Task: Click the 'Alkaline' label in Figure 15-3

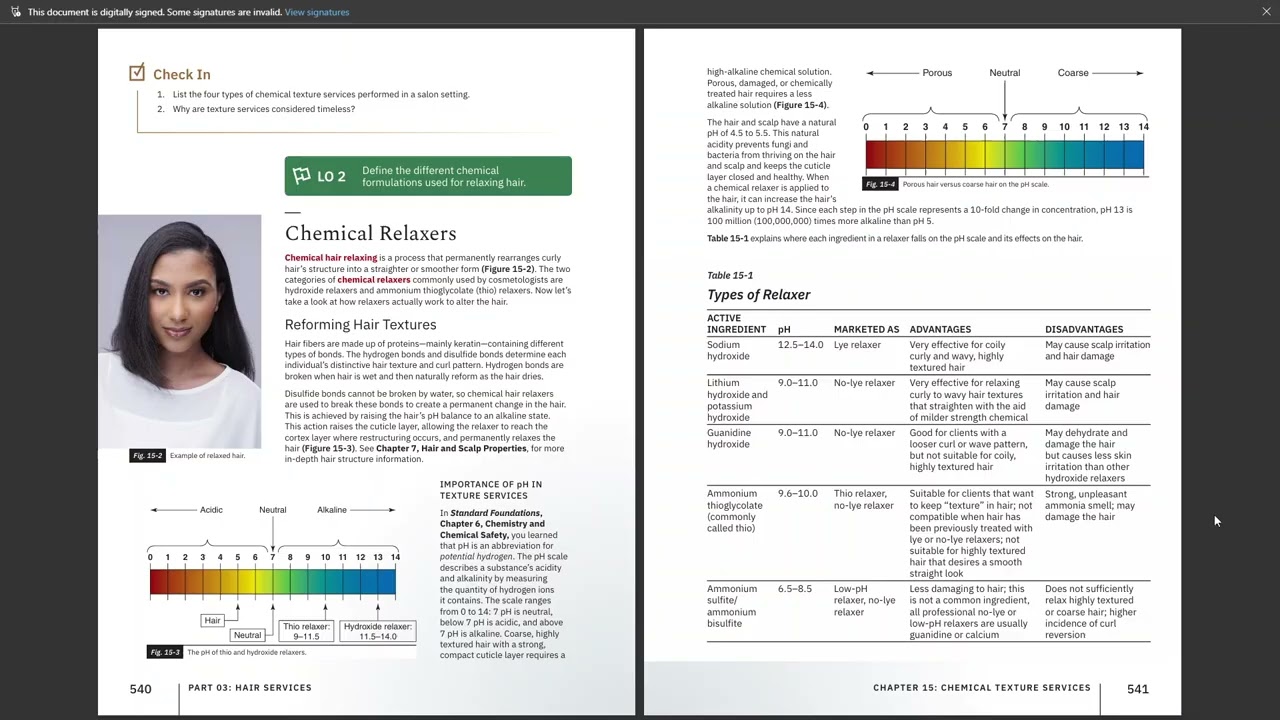Action: click(332, 510)
